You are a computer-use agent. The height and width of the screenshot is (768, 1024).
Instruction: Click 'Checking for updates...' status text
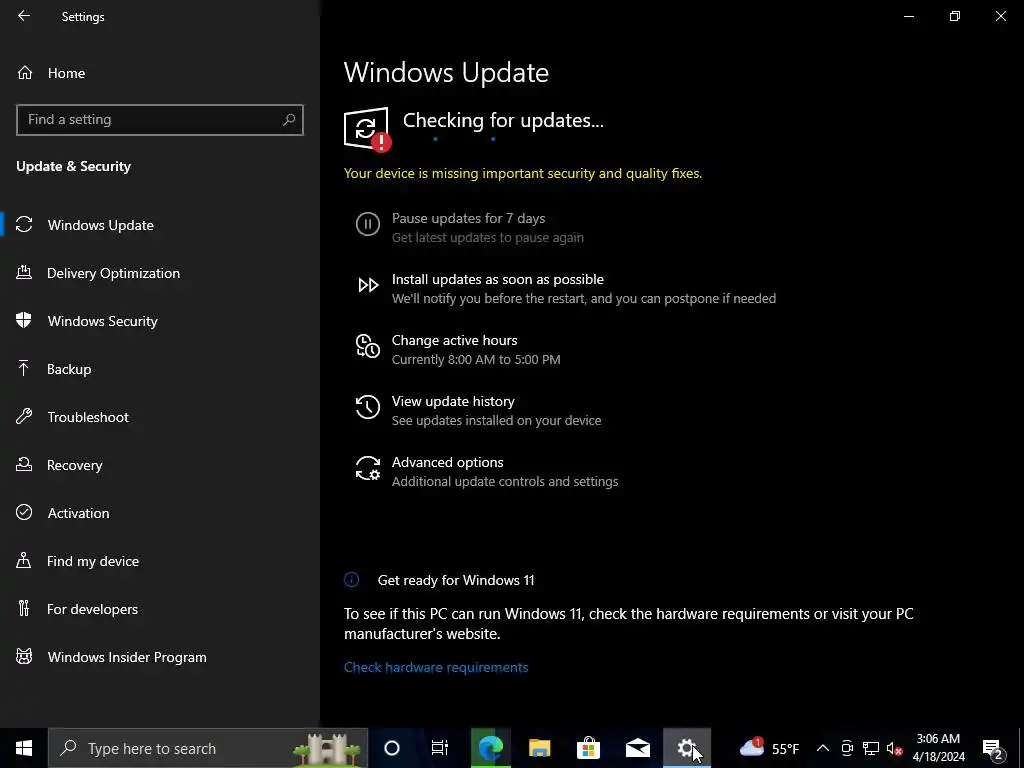pos(503,120)
